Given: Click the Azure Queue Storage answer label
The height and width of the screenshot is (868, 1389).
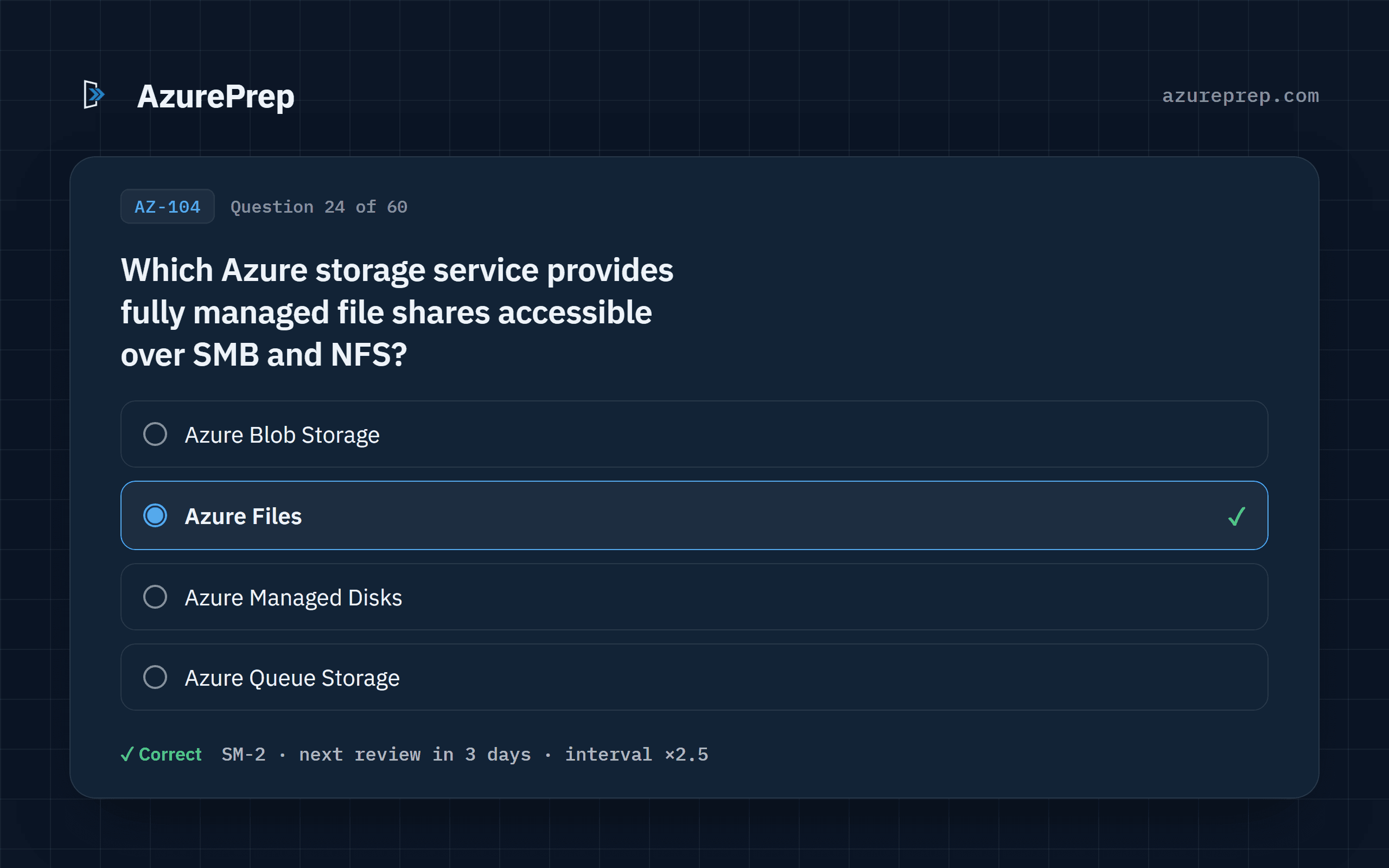Looking at the screenshot, I should pyautogui.click(x=292, y=678).
